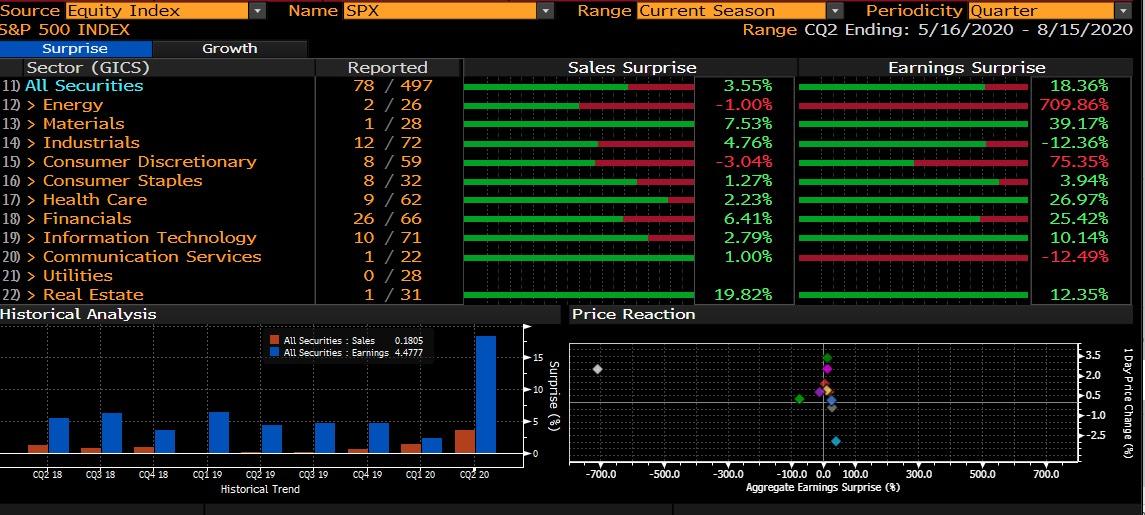Click the CQ1 19 earnings bar
Image resolution: width=1145 pixels, height=515 pixels.
(x=218, y=432)
